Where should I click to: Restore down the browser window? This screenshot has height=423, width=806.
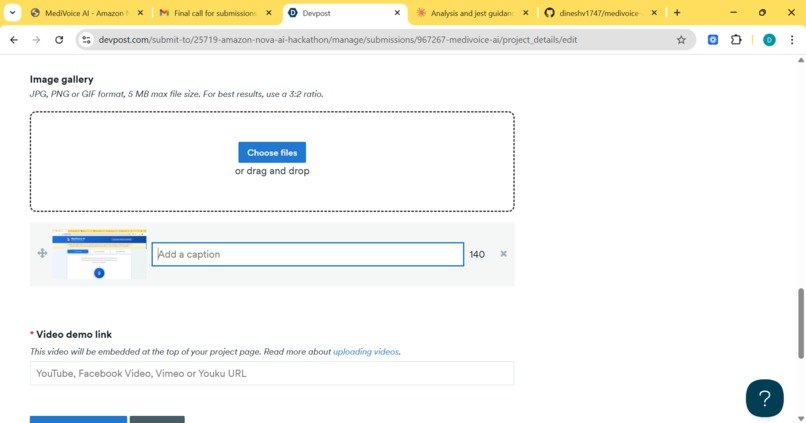click(762, 13)
